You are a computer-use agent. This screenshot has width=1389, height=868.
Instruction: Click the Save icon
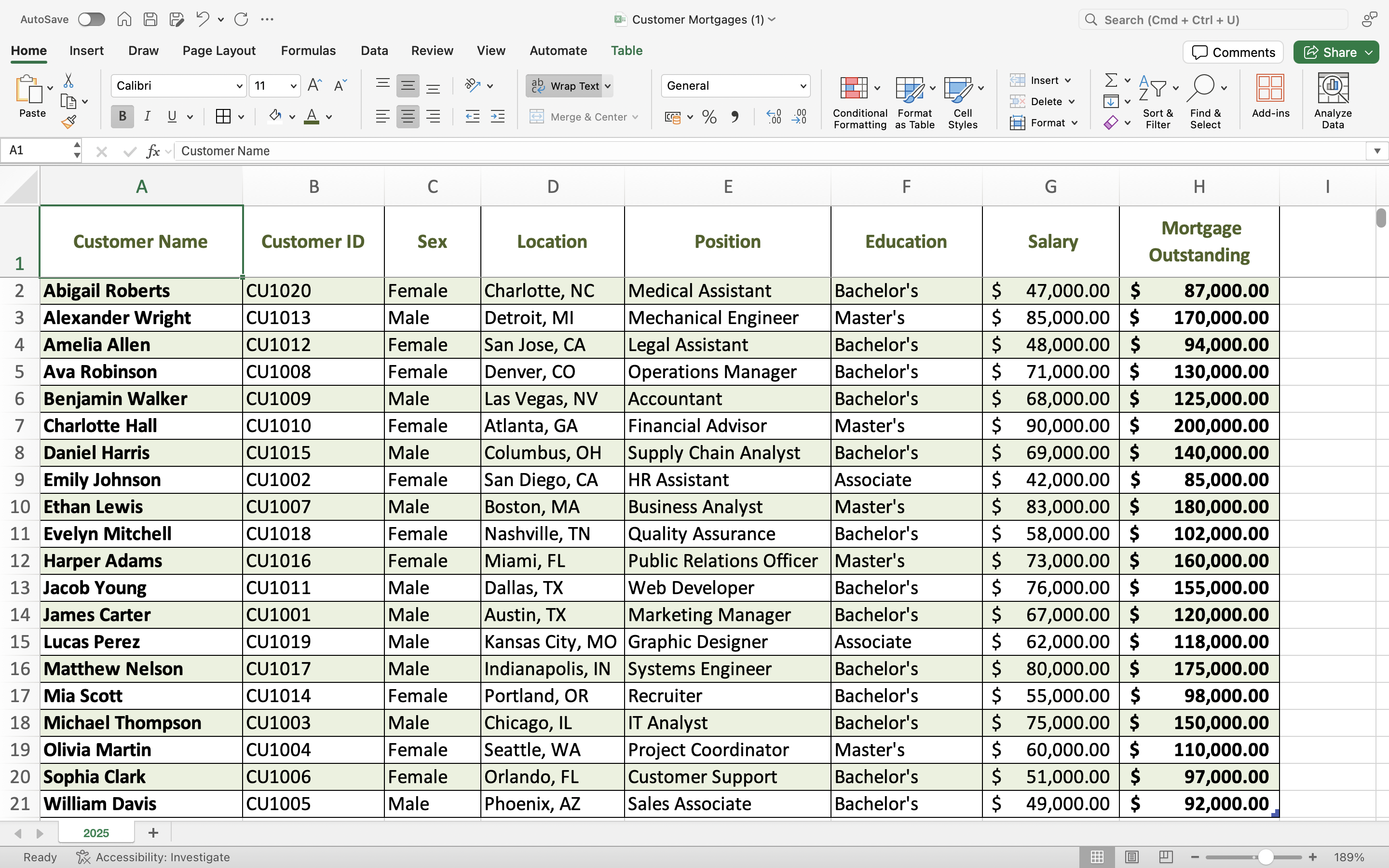(150, 19)
